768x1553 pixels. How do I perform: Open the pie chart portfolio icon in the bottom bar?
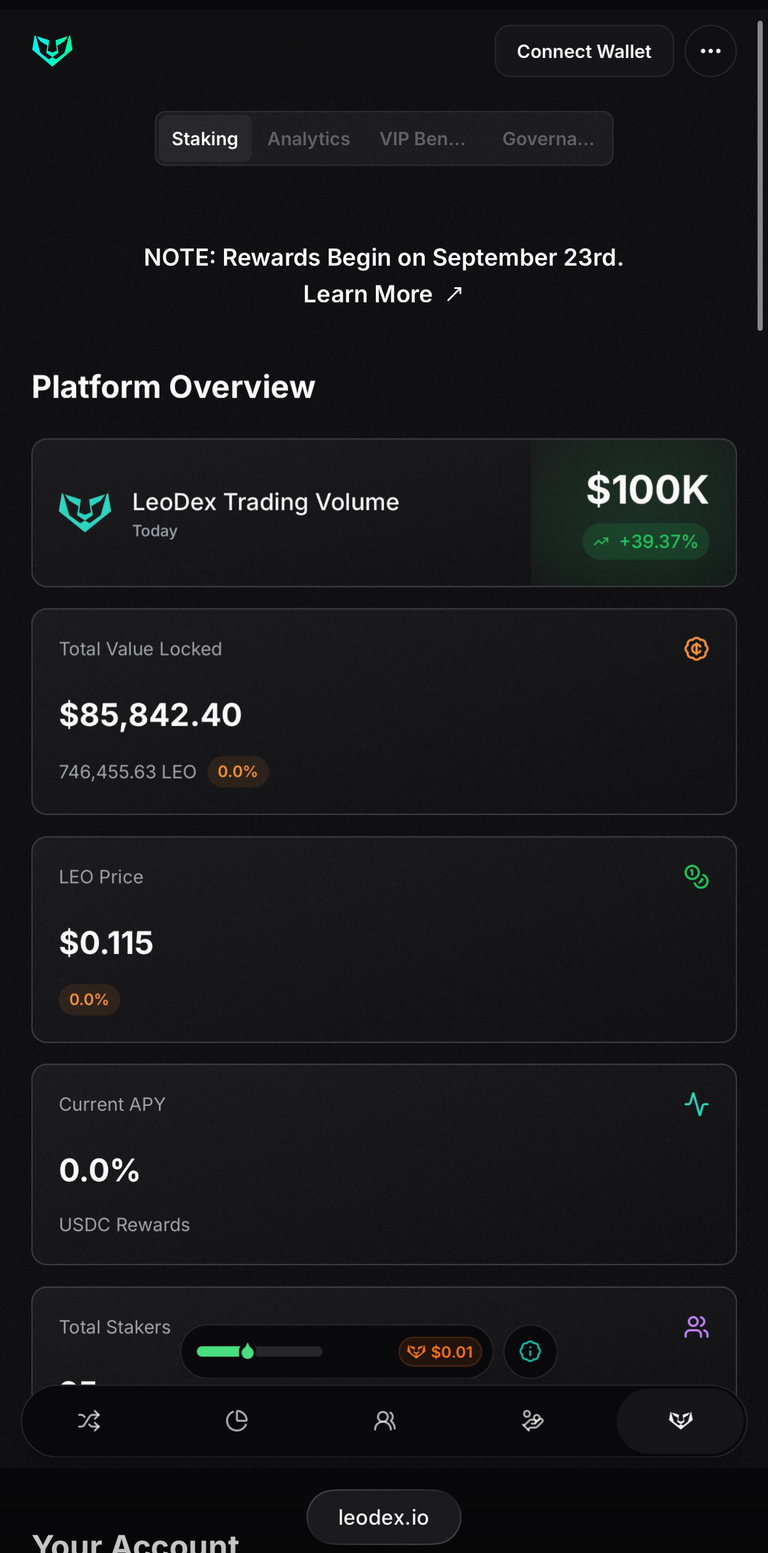point(237,1420)
